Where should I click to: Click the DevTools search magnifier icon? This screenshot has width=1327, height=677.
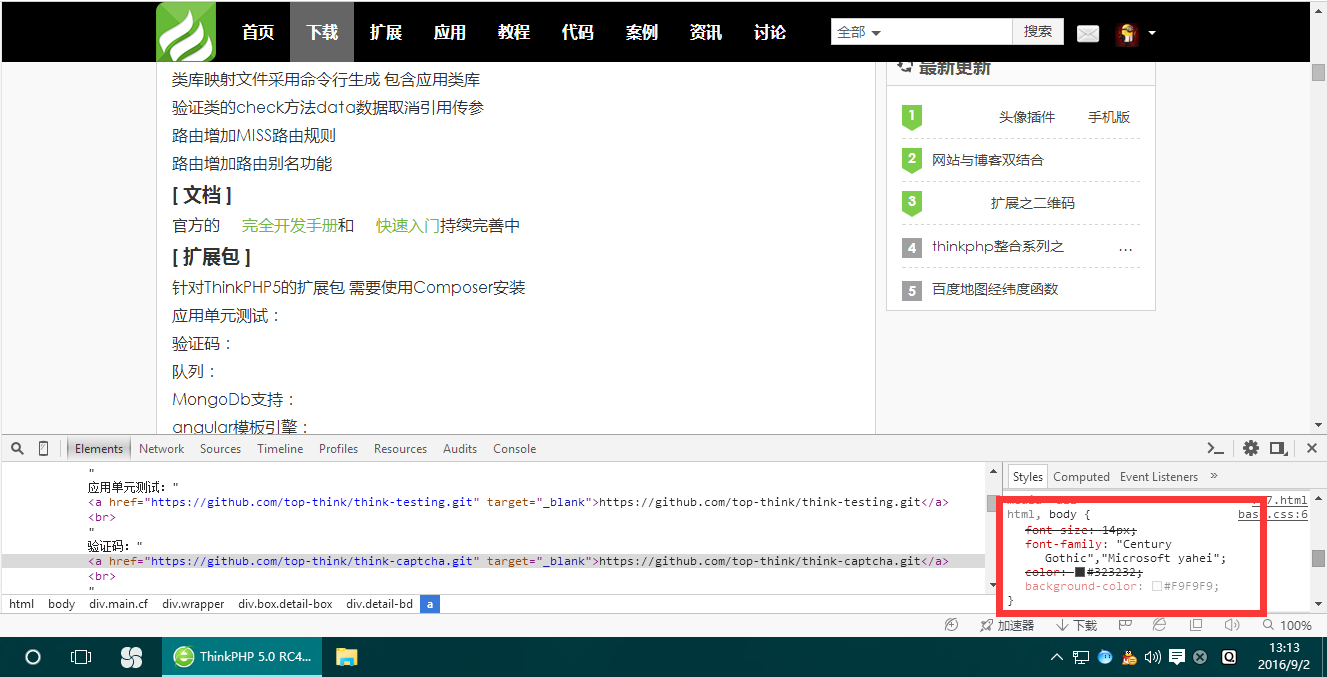[16, 449]
